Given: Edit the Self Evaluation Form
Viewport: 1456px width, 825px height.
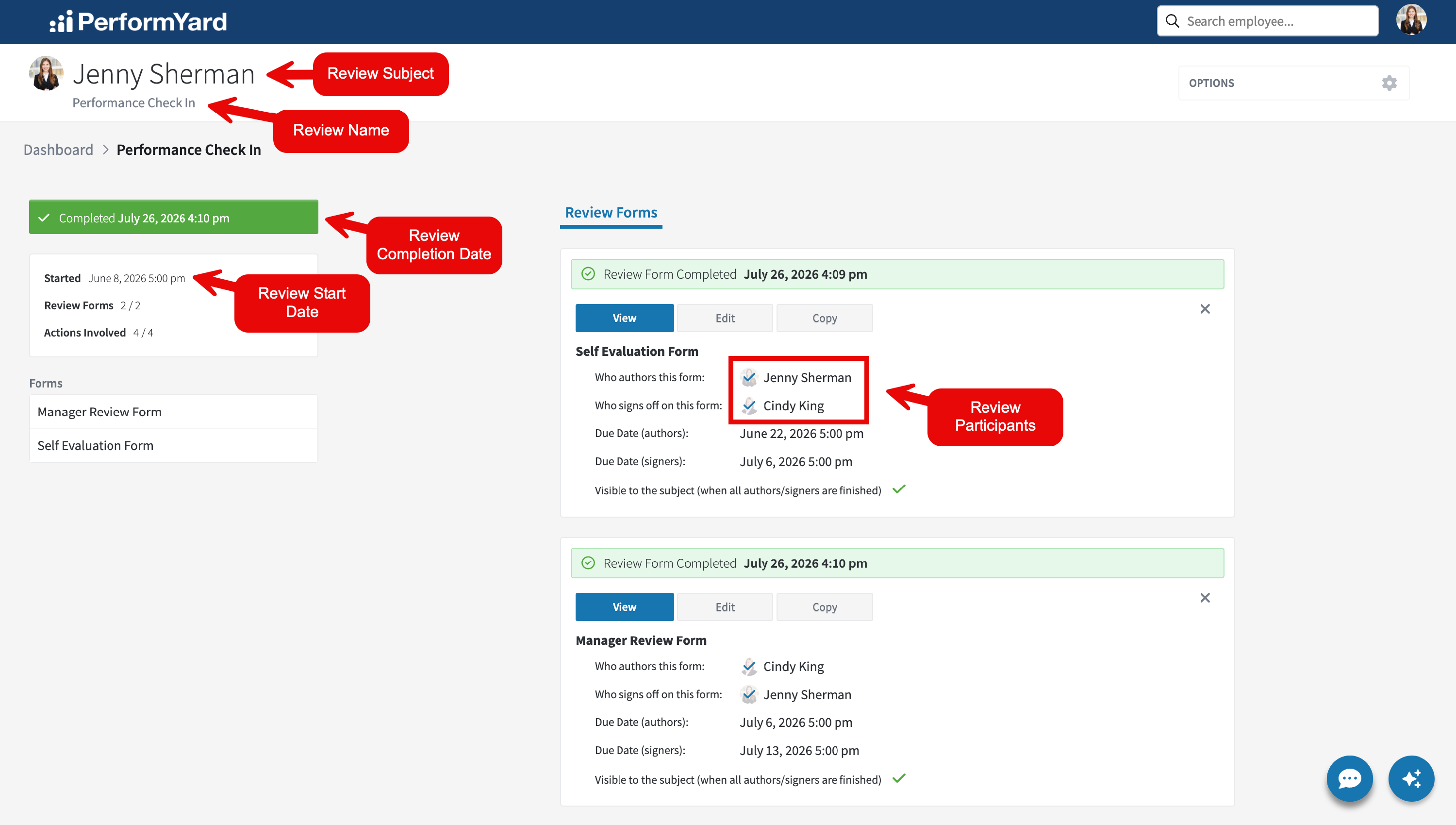Looking at the screenshot, I should click(x=725, y=319).
